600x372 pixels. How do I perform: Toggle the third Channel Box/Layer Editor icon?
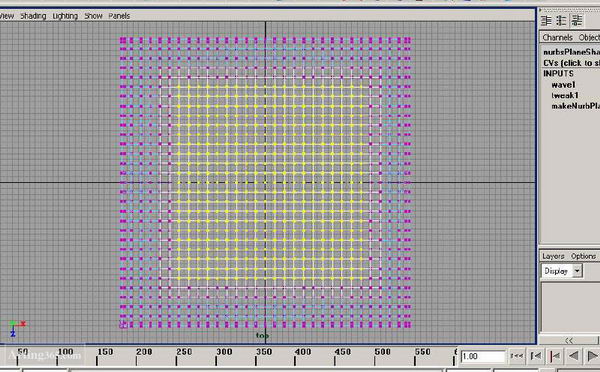point(577,20)
